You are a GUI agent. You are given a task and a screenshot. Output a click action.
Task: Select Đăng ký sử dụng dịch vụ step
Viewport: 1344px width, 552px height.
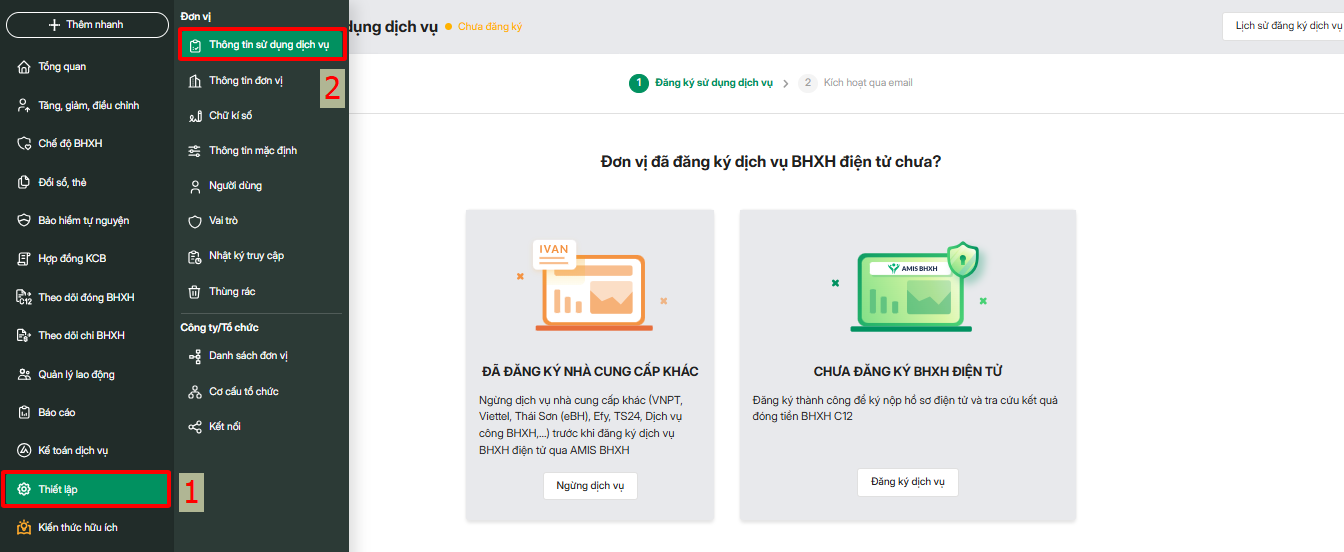click(701, 83)
